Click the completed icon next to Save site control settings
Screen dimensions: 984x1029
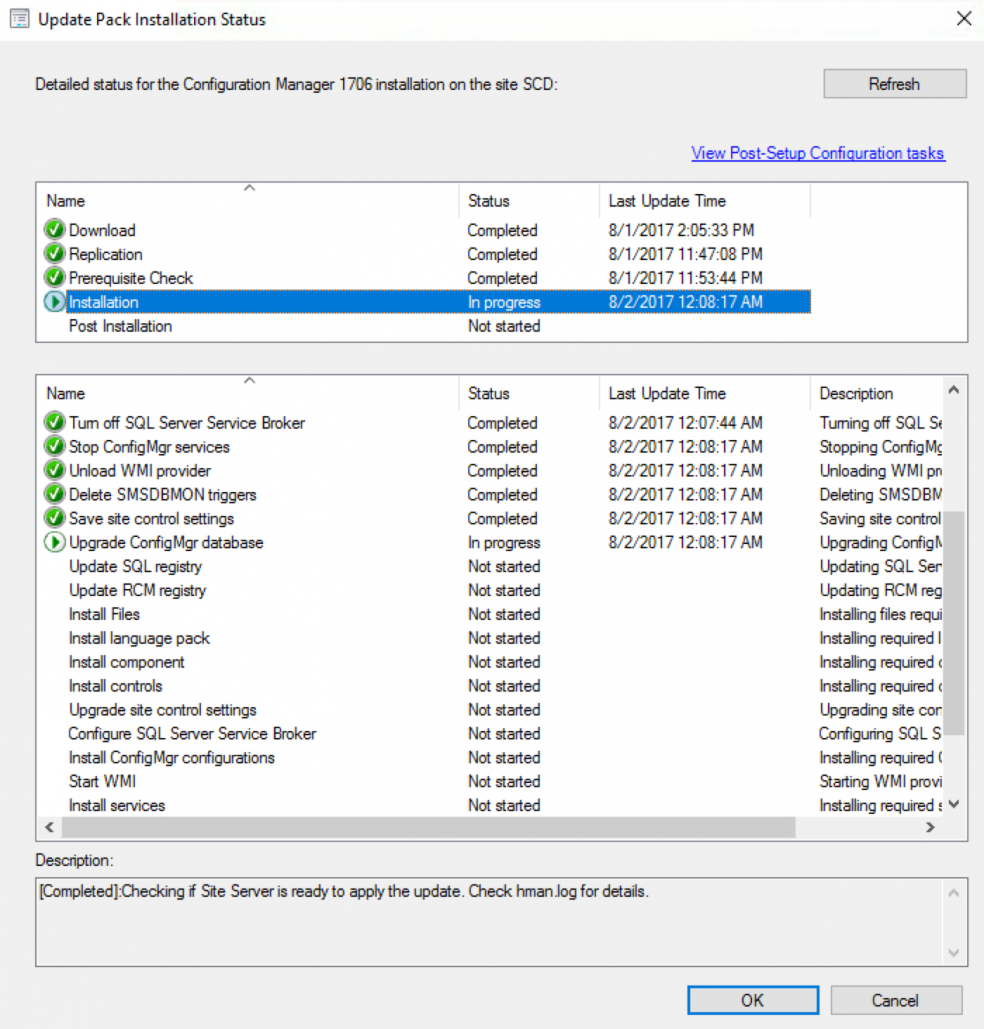(54, 519)
